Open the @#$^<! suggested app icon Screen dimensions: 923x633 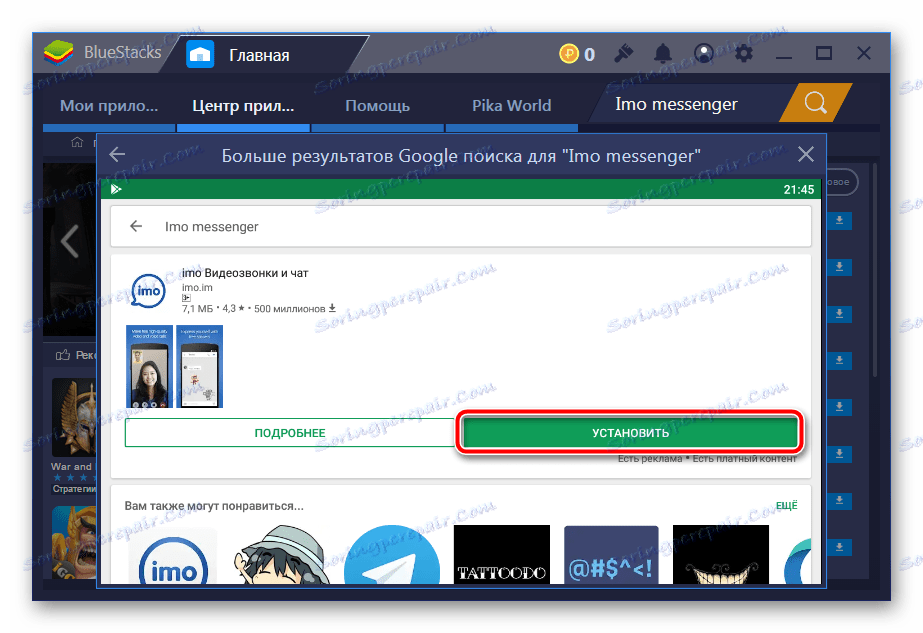[611, 555]
